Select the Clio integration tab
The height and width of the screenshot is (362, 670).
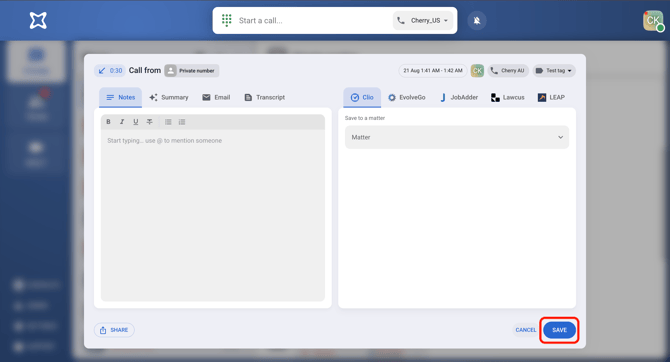[362, 97]
